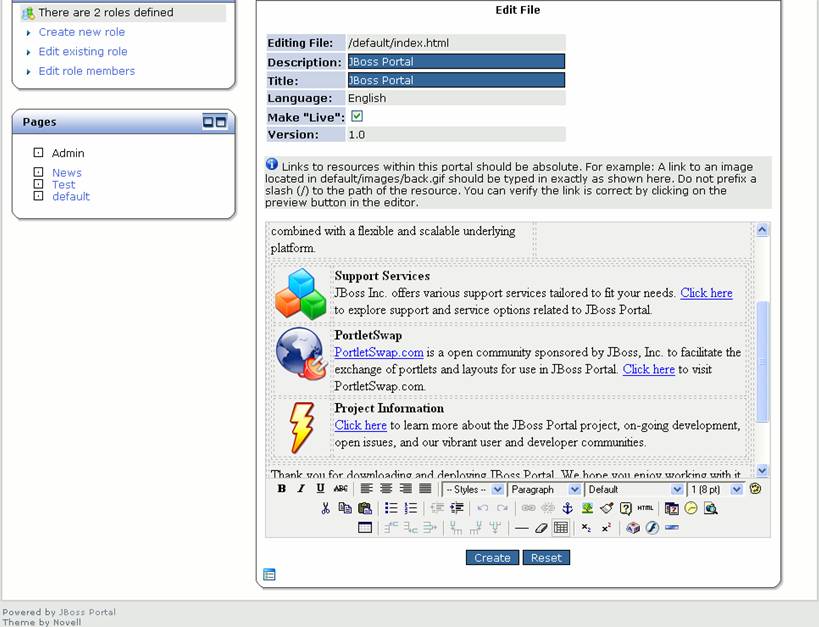This screenshot has height=627, width=819.
Task: Click 'Click here' link under Project Information
Action: pos(360,425)
